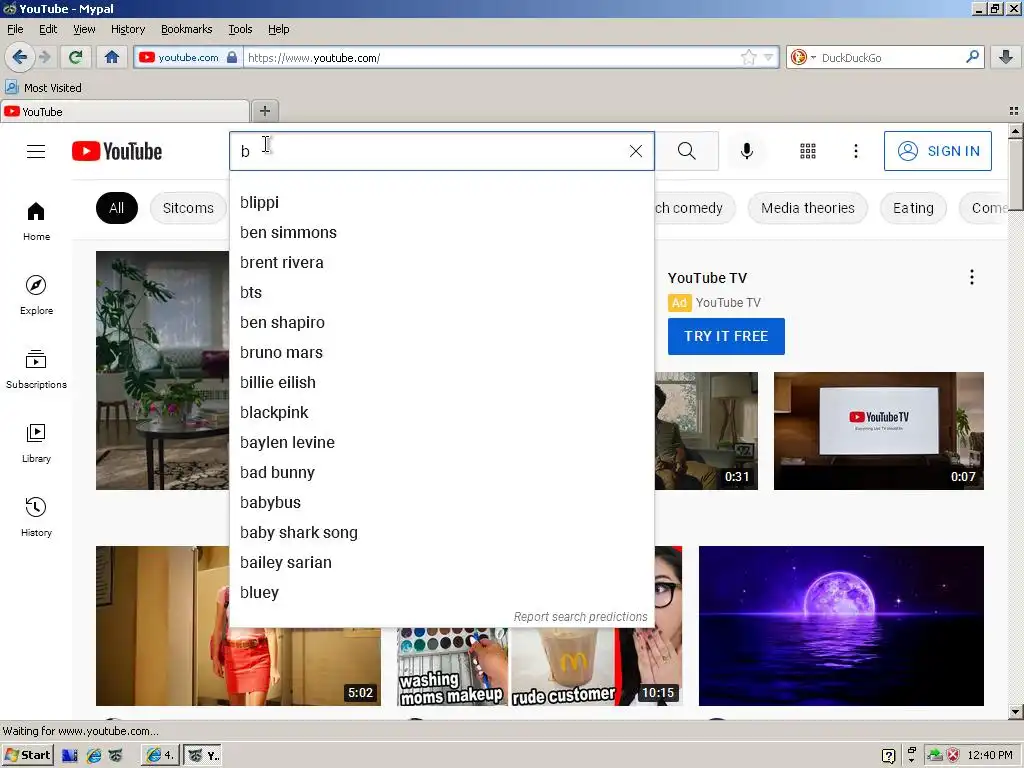Open the YouTube TV 0:07 video thumbnail
1024x768 pixels.
pyautogui.click(x=878, y=431)
